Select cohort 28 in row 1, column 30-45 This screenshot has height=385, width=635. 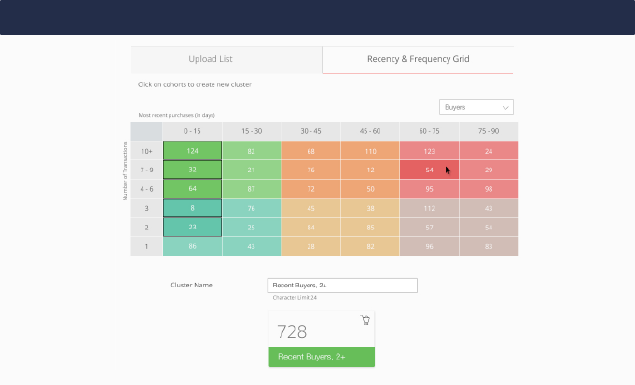311,246
